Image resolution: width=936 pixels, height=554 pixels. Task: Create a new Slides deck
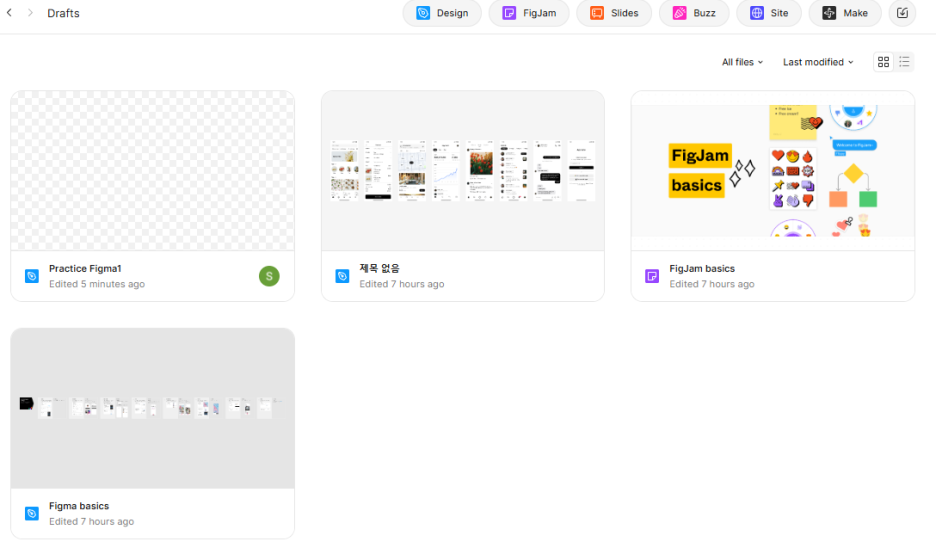pos(614,13)
